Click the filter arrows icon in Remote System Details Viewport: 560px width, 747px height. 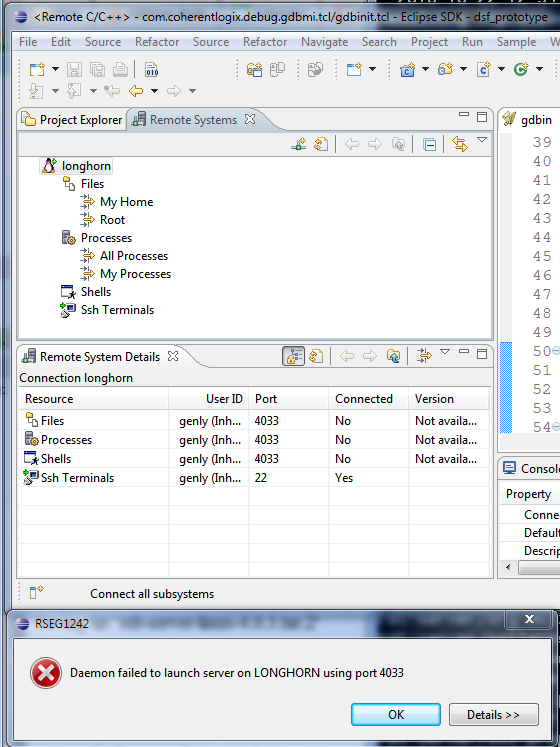click(424, 356)
